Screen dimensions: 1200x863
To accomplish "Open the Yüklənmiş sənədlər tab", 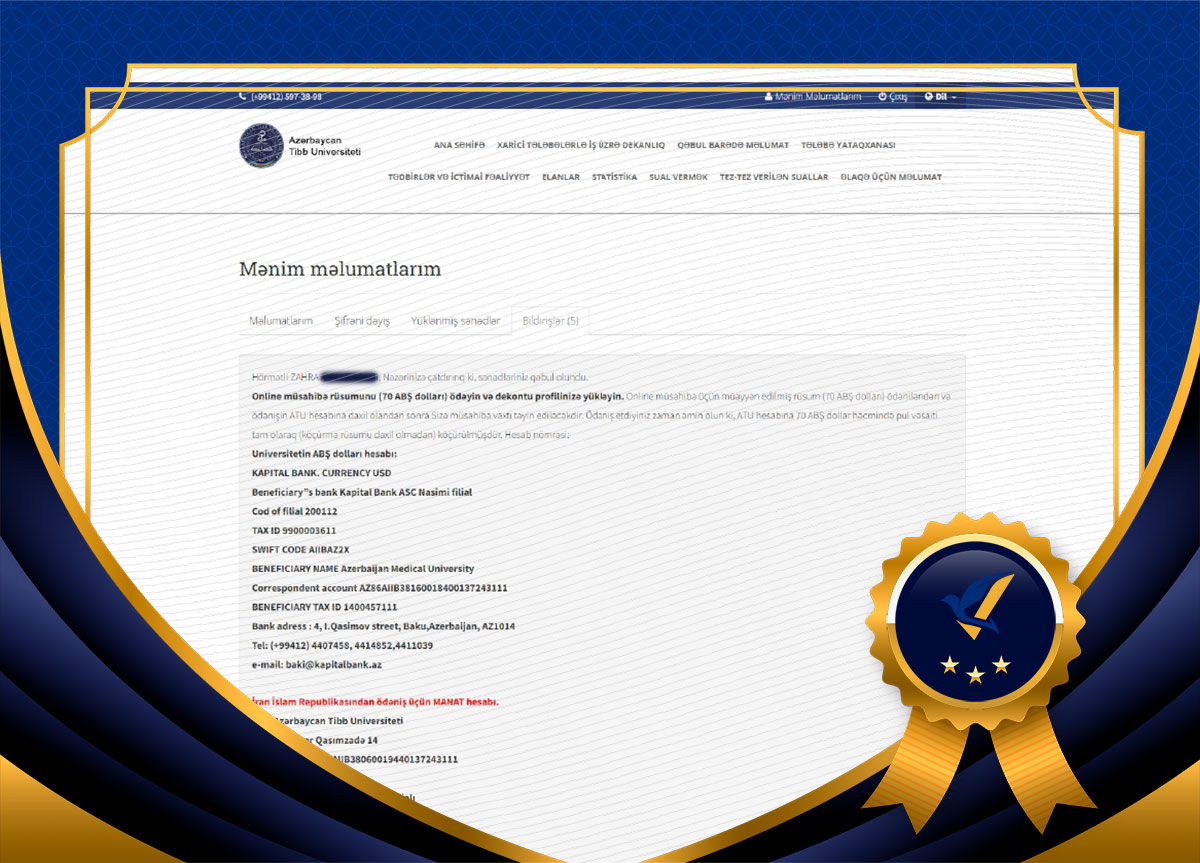I will coord(455,321).
